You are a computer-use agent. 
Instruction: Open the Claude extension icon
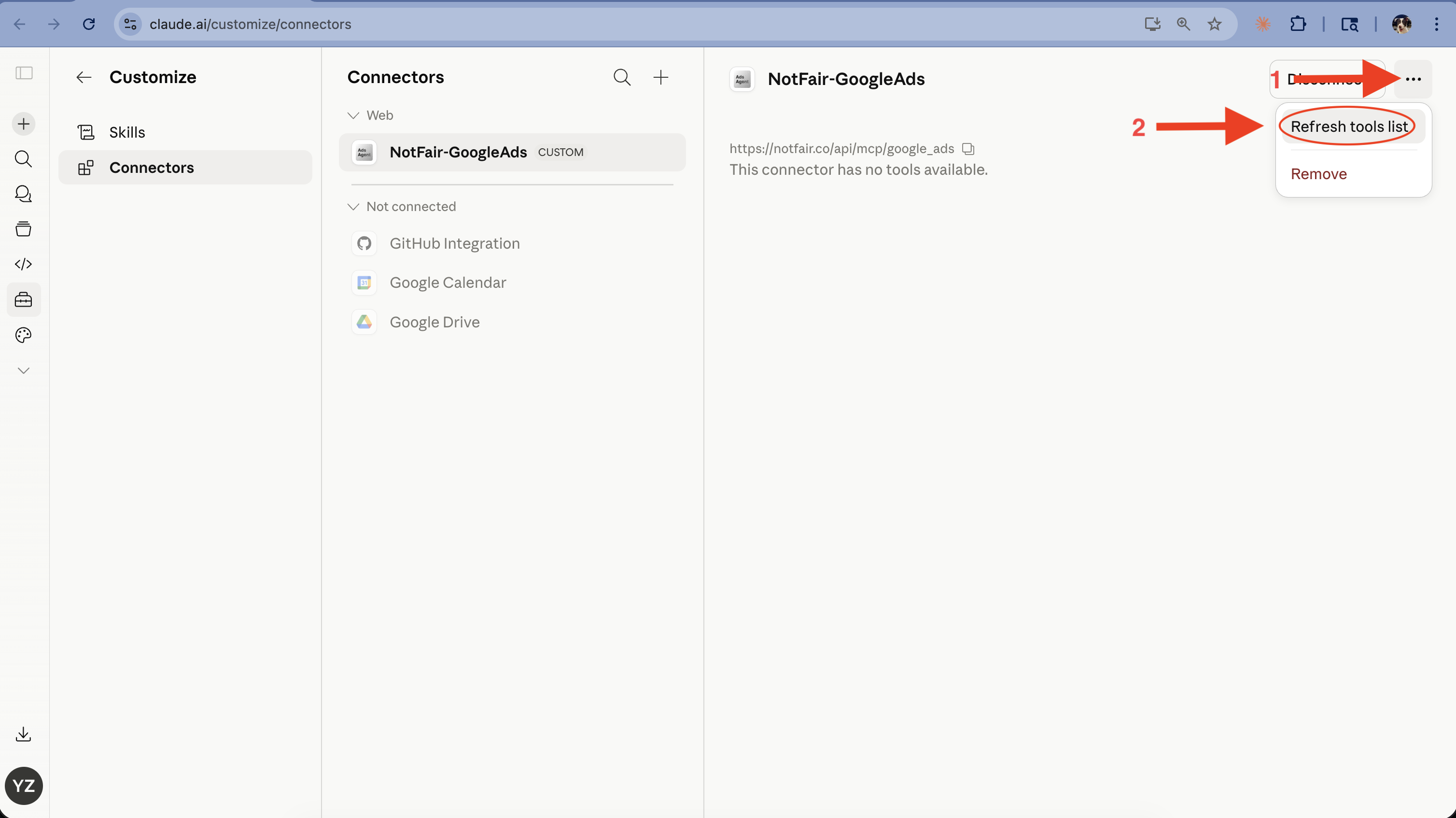click(x=1263, y=24)
